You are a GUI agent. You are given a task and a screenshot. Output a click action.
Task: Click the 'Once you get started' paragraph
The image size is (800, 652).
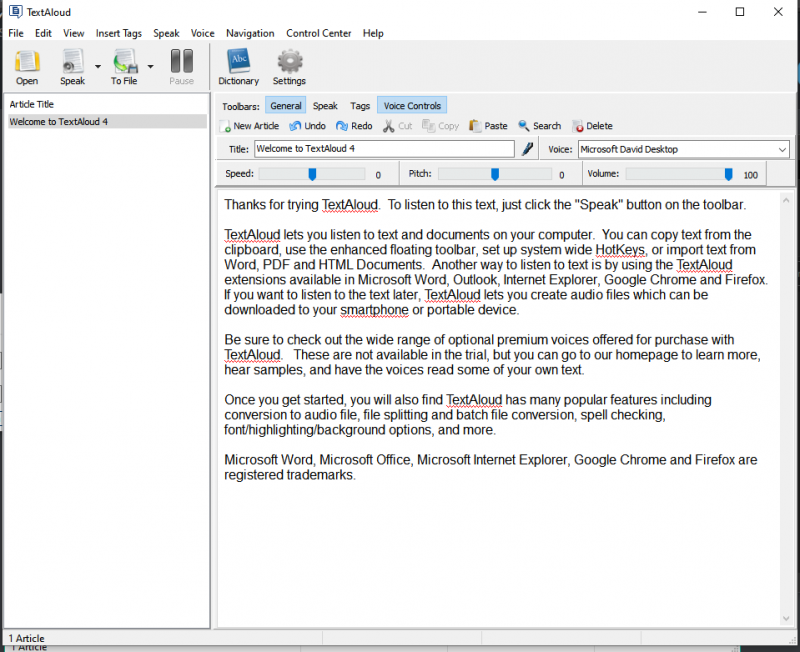tap(468, 415)
